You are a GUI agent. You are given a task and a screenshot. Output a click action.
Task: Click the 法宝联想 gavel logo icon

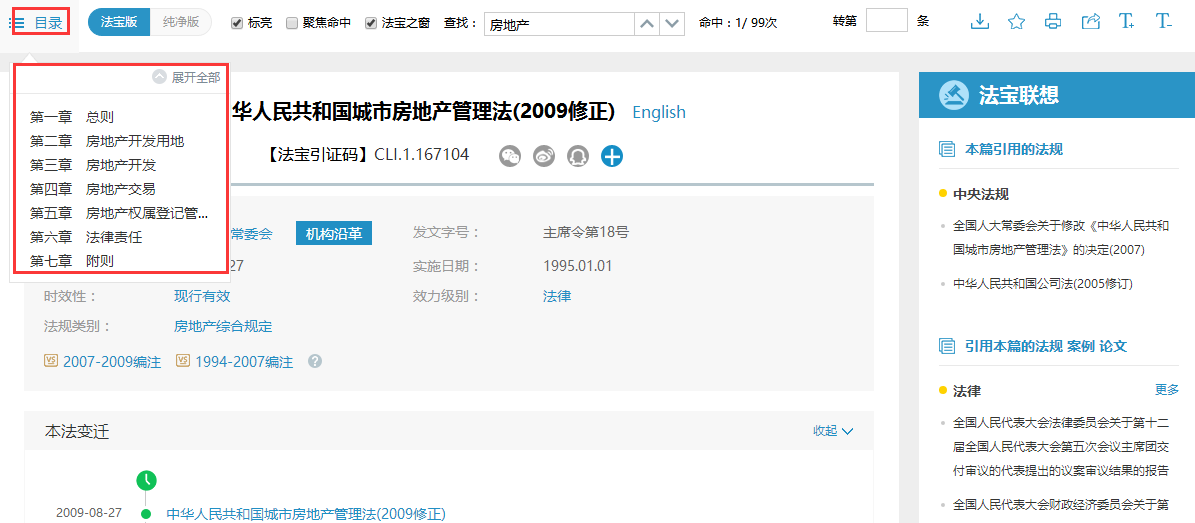pyautogui.click(x=952, y=95)
